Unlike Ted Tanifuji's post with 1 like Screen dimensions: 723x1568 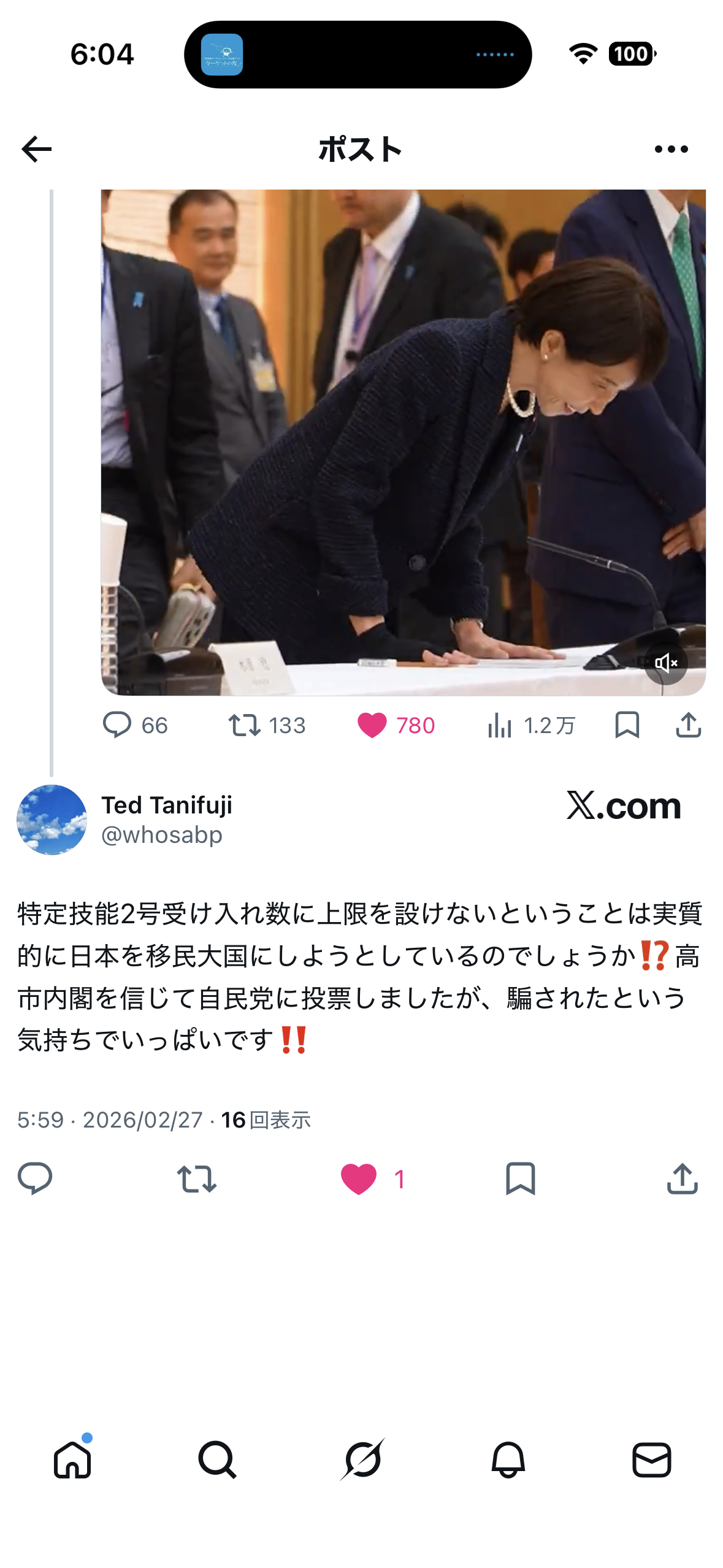pyautogui.click(x=372, y=1178)
